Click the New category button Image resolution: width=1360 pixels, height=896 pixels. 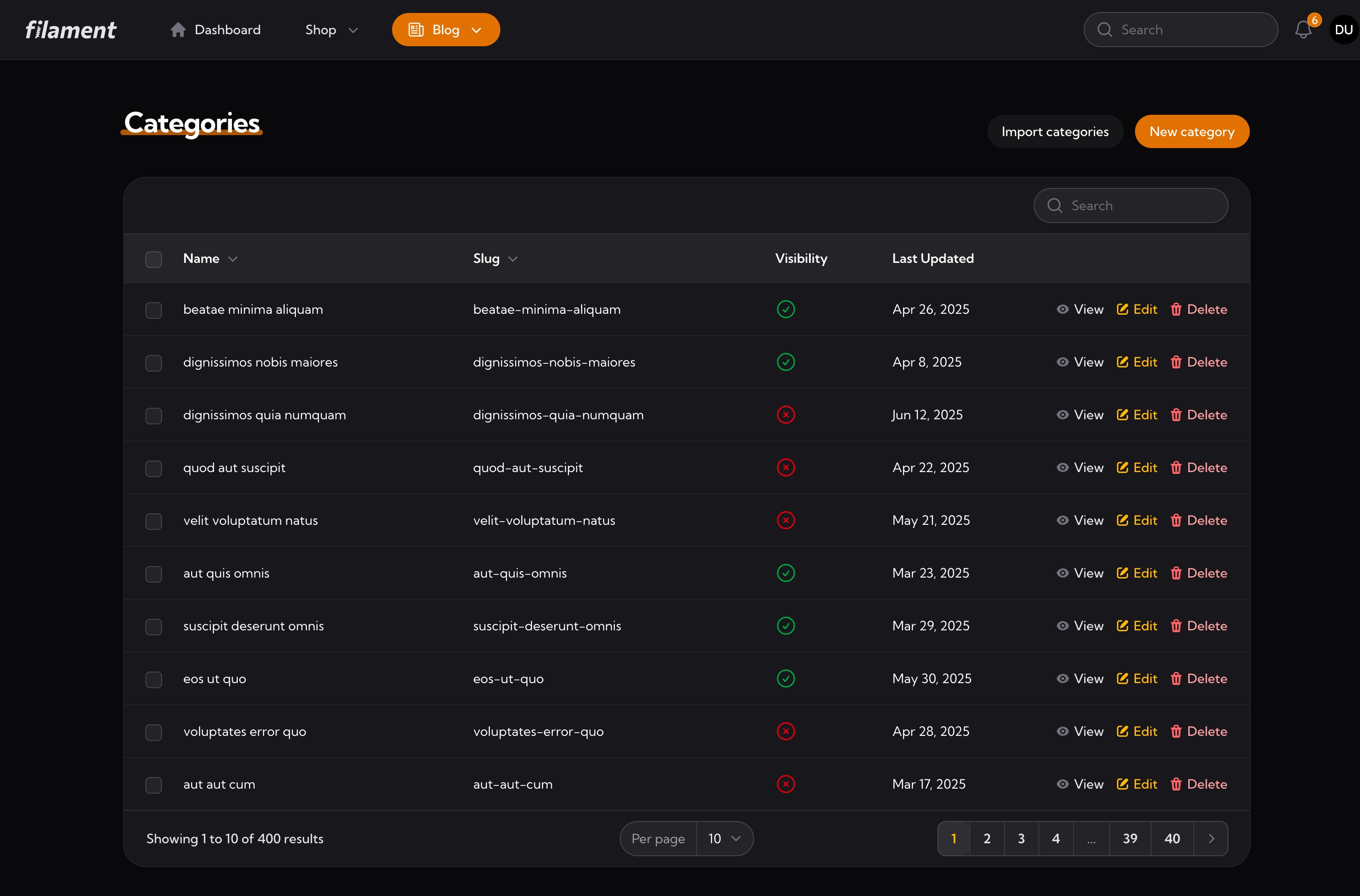click(x=1192, y=131)
